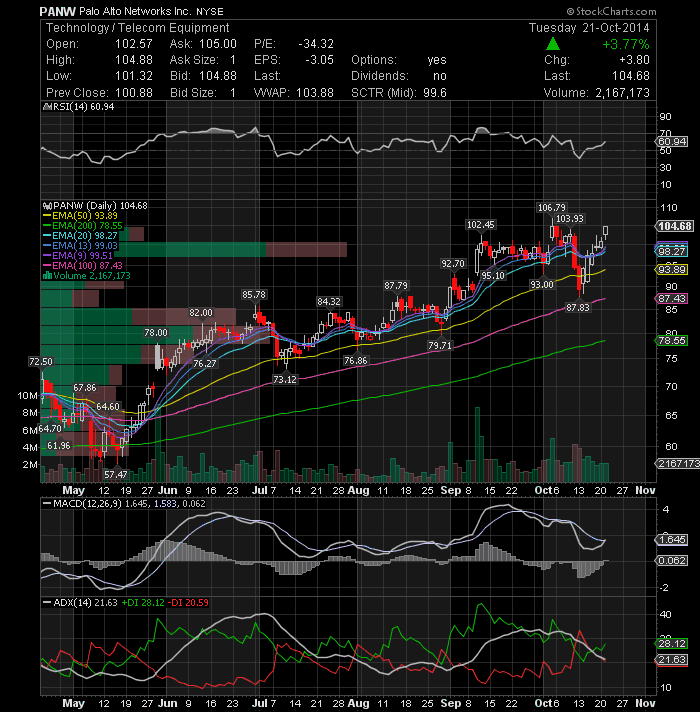Click the Chg value +3.80
This screenshot has height=712, width=700.
634,60
